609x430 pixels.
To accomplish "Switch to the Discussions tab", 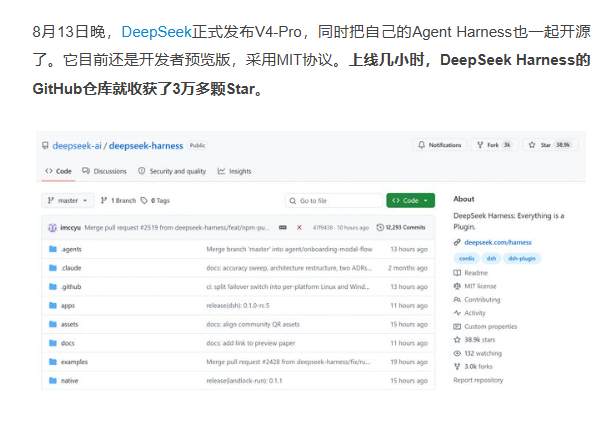I will 104,171.
